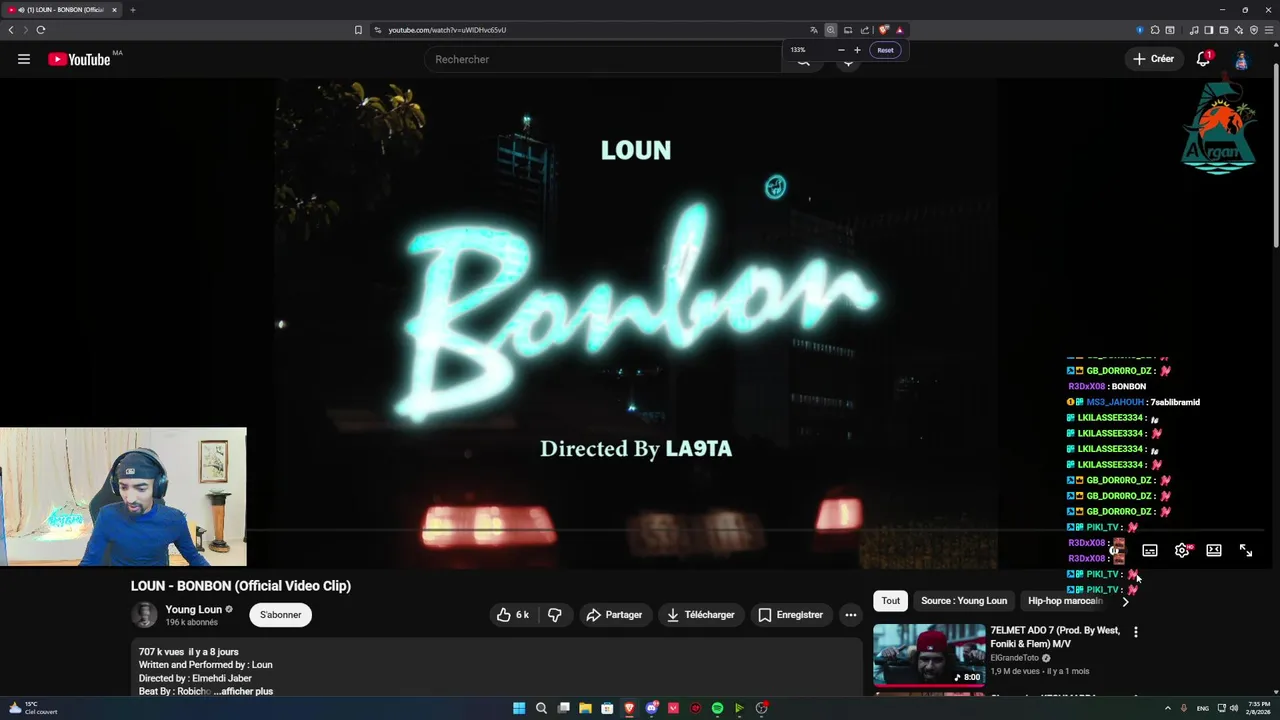Open Brave Wallet icon

tap(1223, 30)
